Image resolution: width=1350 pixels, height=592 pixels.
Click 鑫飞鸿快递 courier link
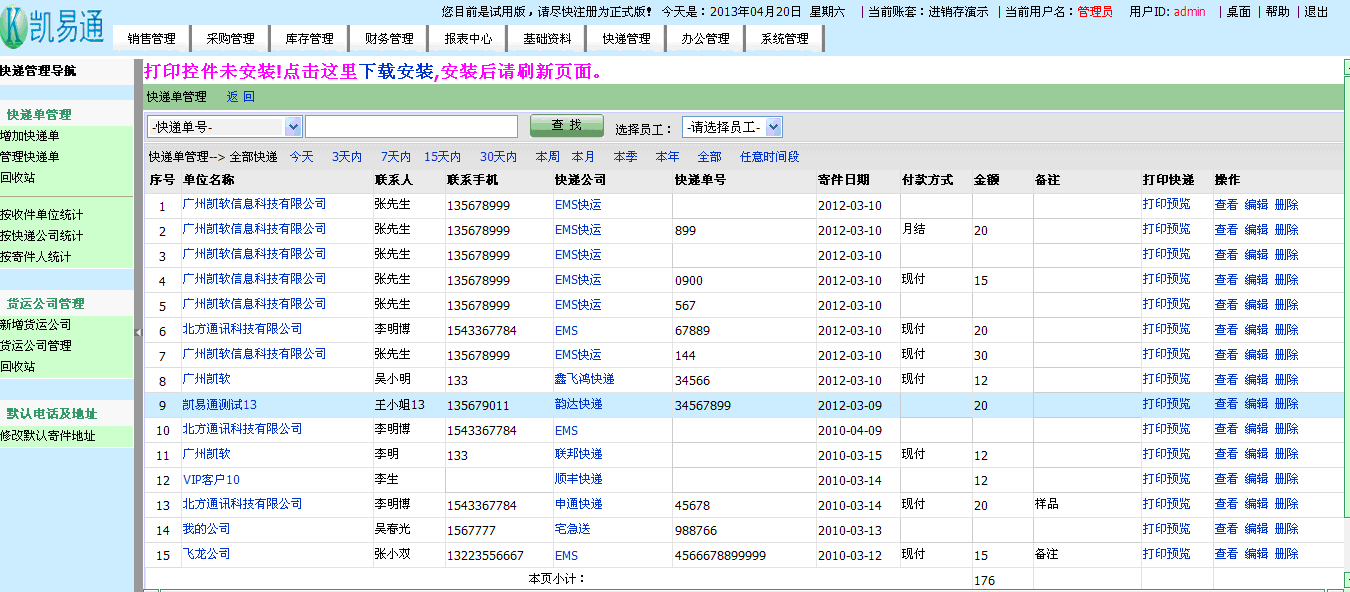tap(585, 379)
